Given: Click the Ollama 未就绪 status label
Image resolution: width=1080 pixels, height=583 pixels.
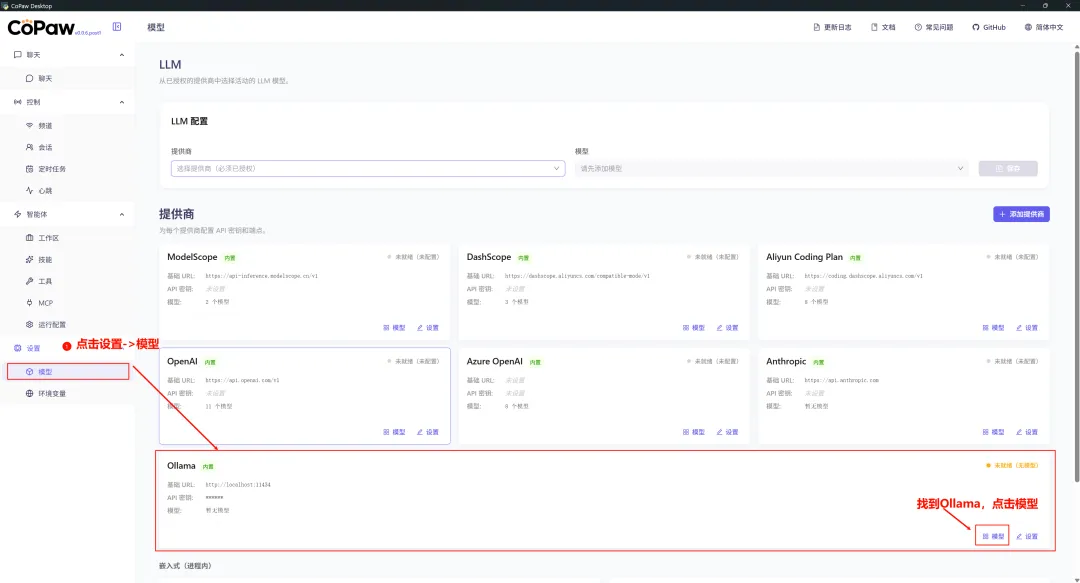Looking at the screenshot, I should click(x=1012, y=466).
